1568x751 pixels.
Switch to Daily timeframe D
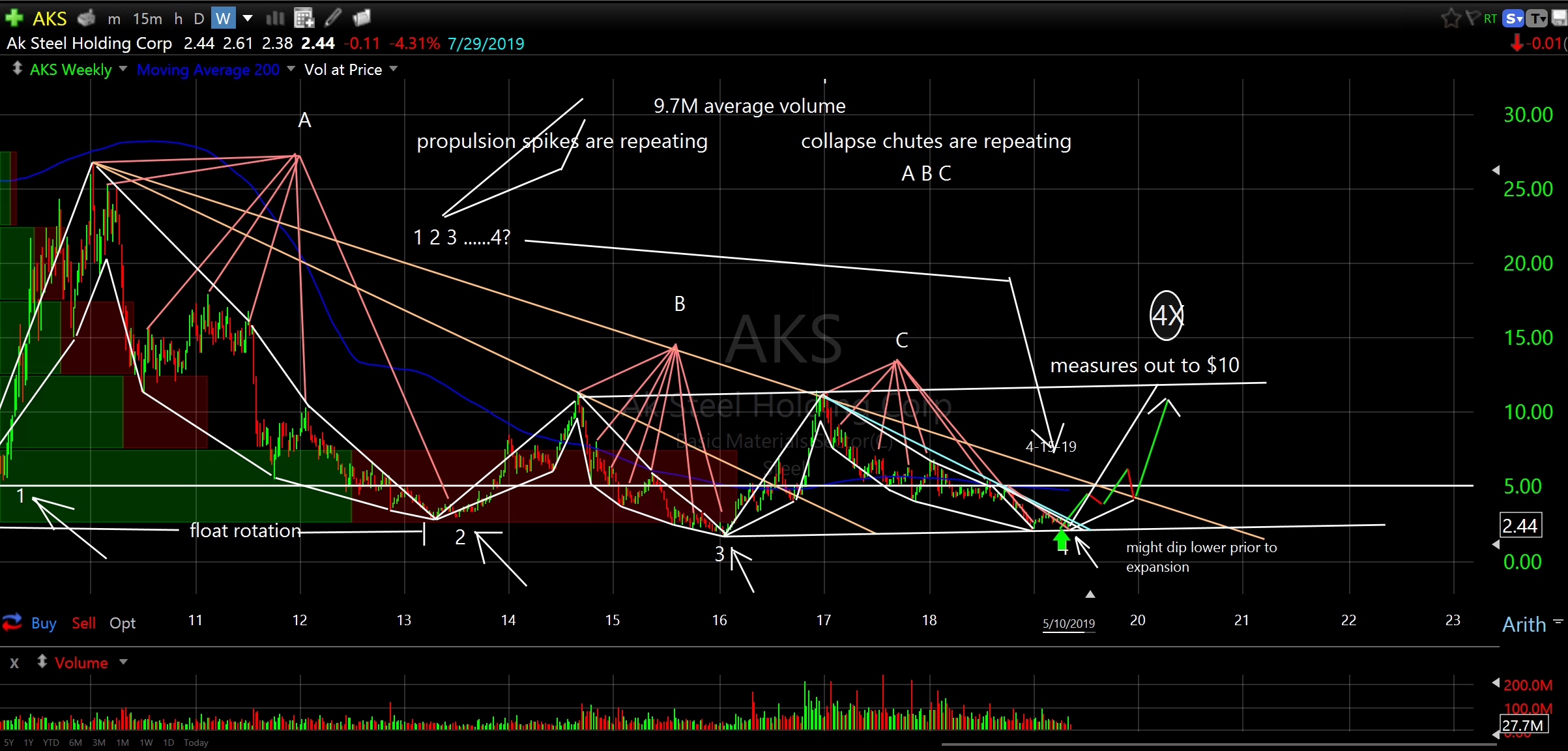pyautogui.click(x=199, y=19)
